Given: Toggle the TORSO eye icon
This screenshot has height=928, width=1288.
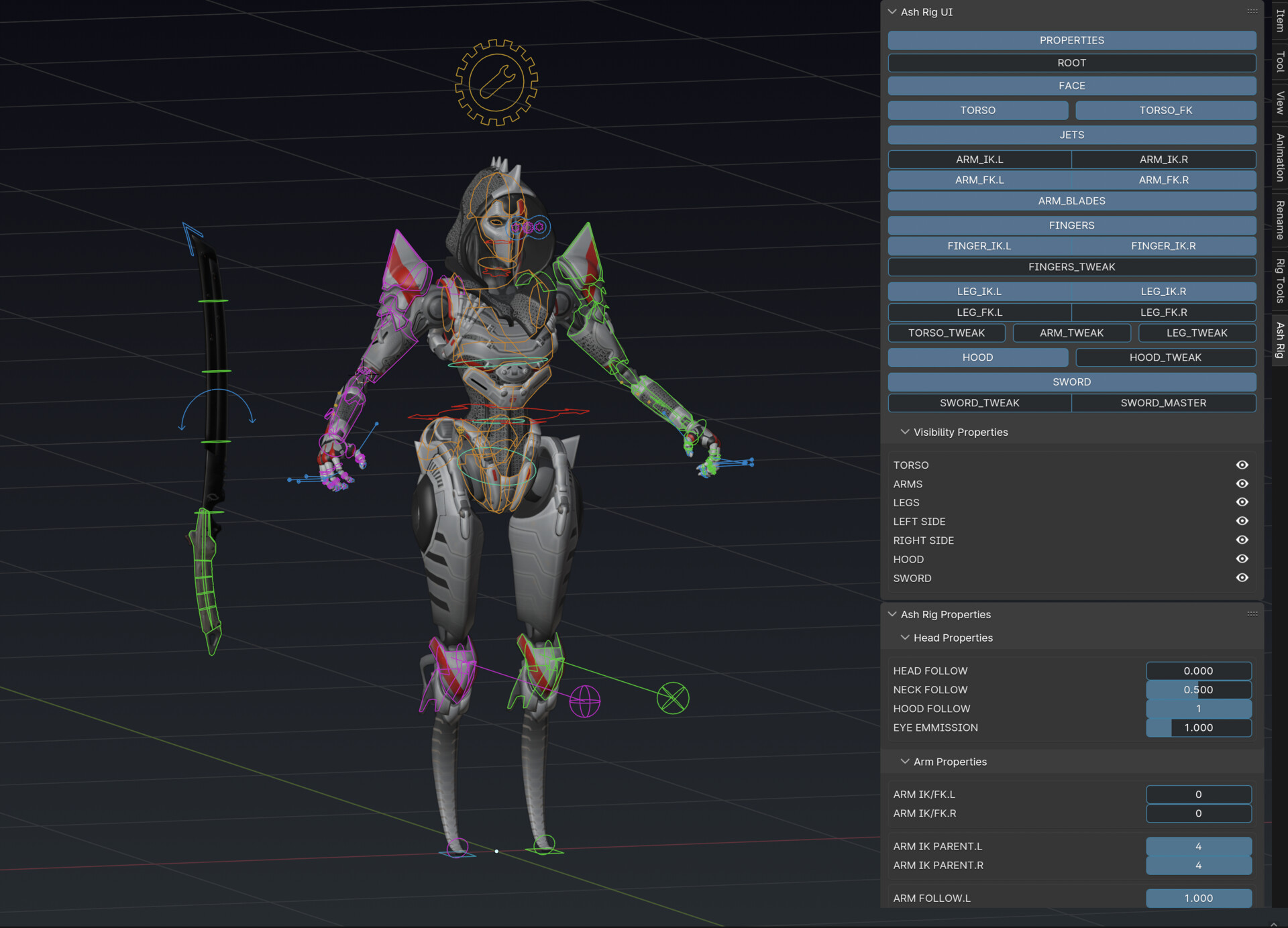Looking at the screenshot, I should 1242,465.
